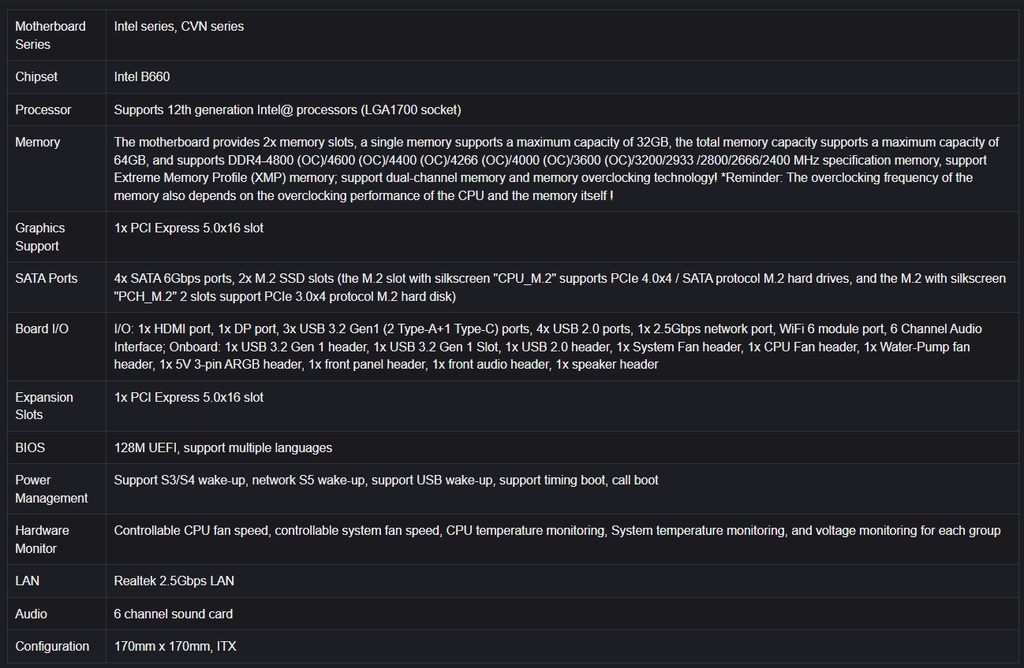This screenshot has height=668, width=1024.
Task: Select the Expansion Slots row label
Action: (44, 406)
